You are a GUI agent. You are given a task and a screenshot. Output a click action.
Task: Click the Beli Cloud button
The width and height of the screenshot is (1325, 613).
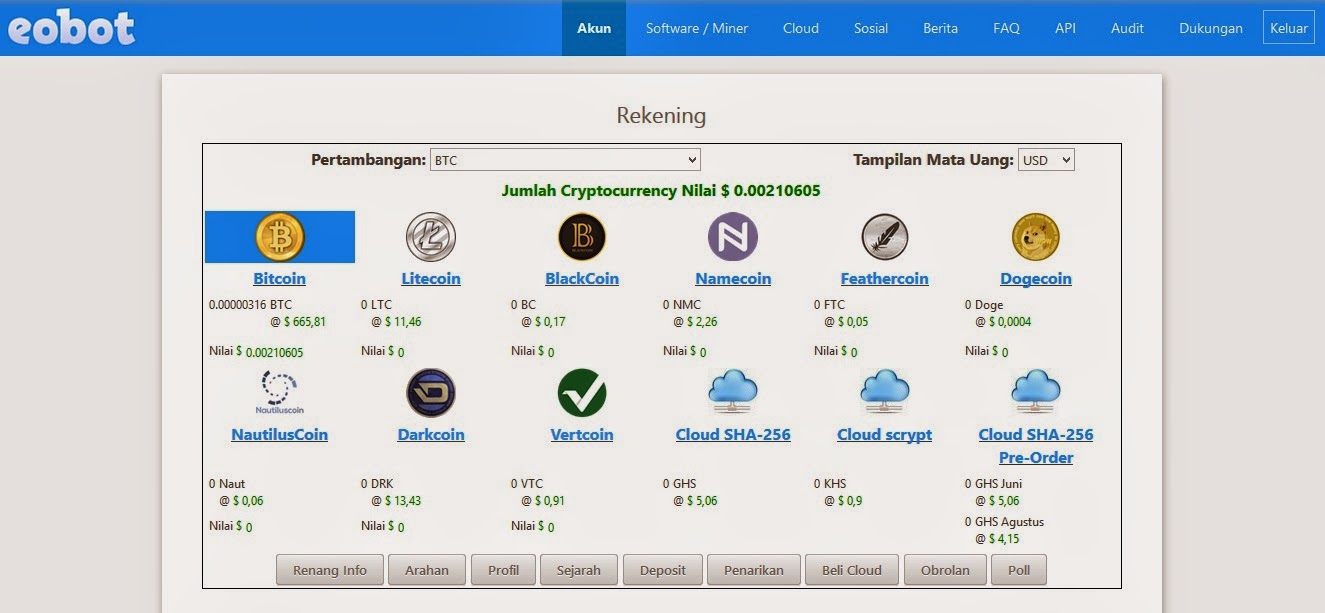[852, 570]
